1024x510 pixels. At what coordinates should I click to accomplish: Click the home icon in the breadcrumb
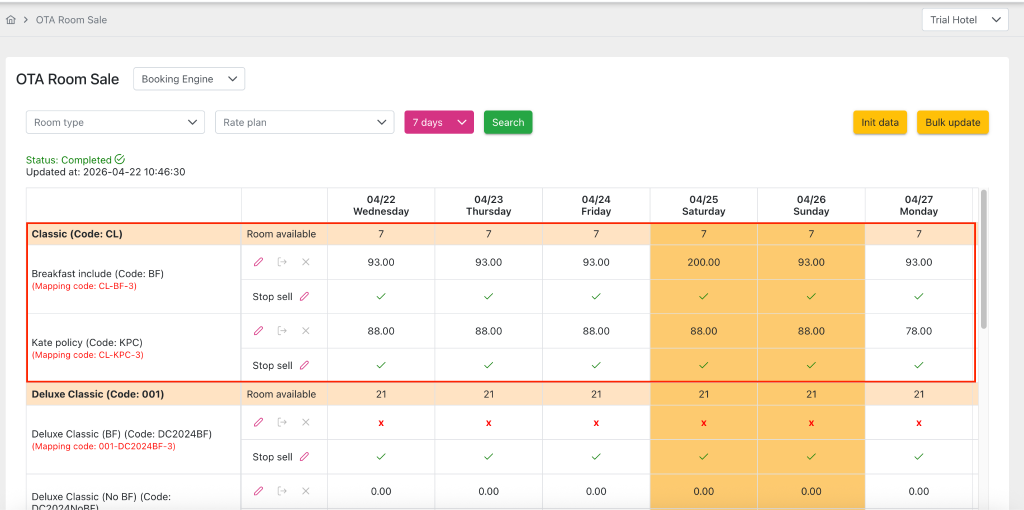click(11, 20)
